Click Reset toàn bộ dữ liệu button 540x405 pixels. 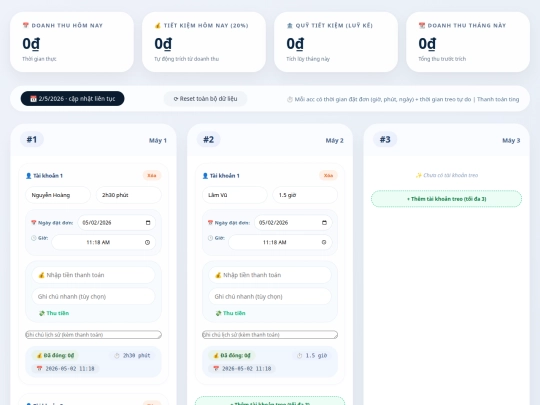coord(205,98)
